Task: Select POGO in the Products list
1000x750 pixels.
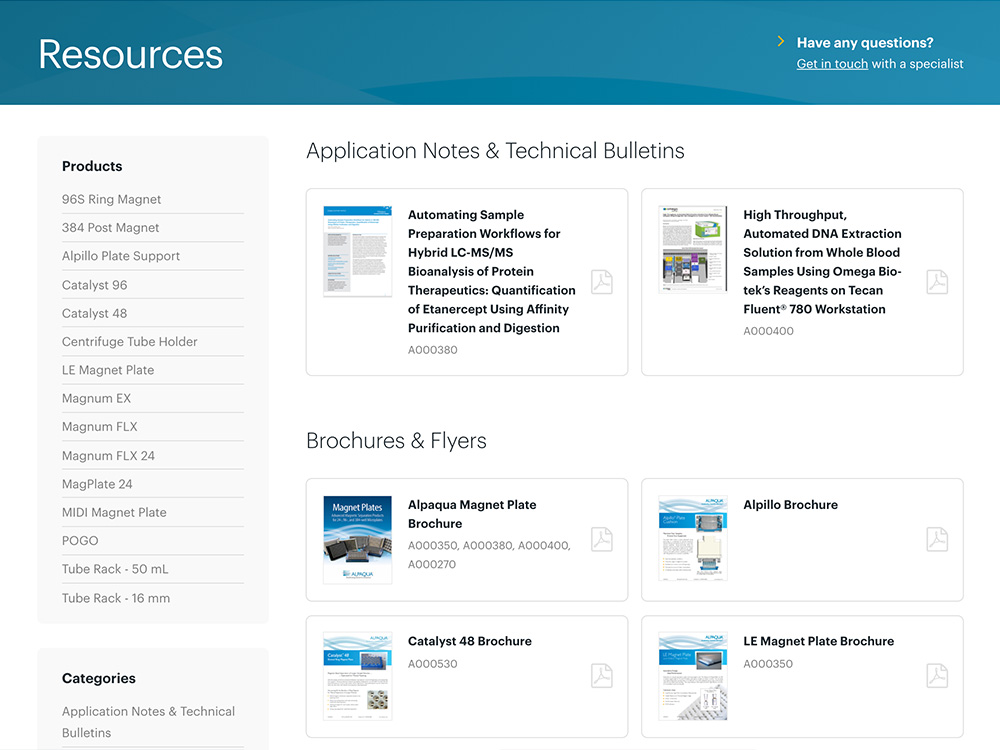Action: coord(80,541)
